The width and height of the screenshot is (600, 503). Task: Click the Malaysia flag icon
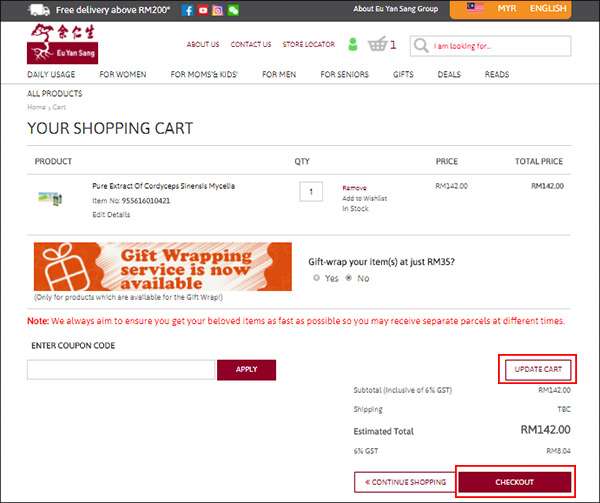point(475,8)
